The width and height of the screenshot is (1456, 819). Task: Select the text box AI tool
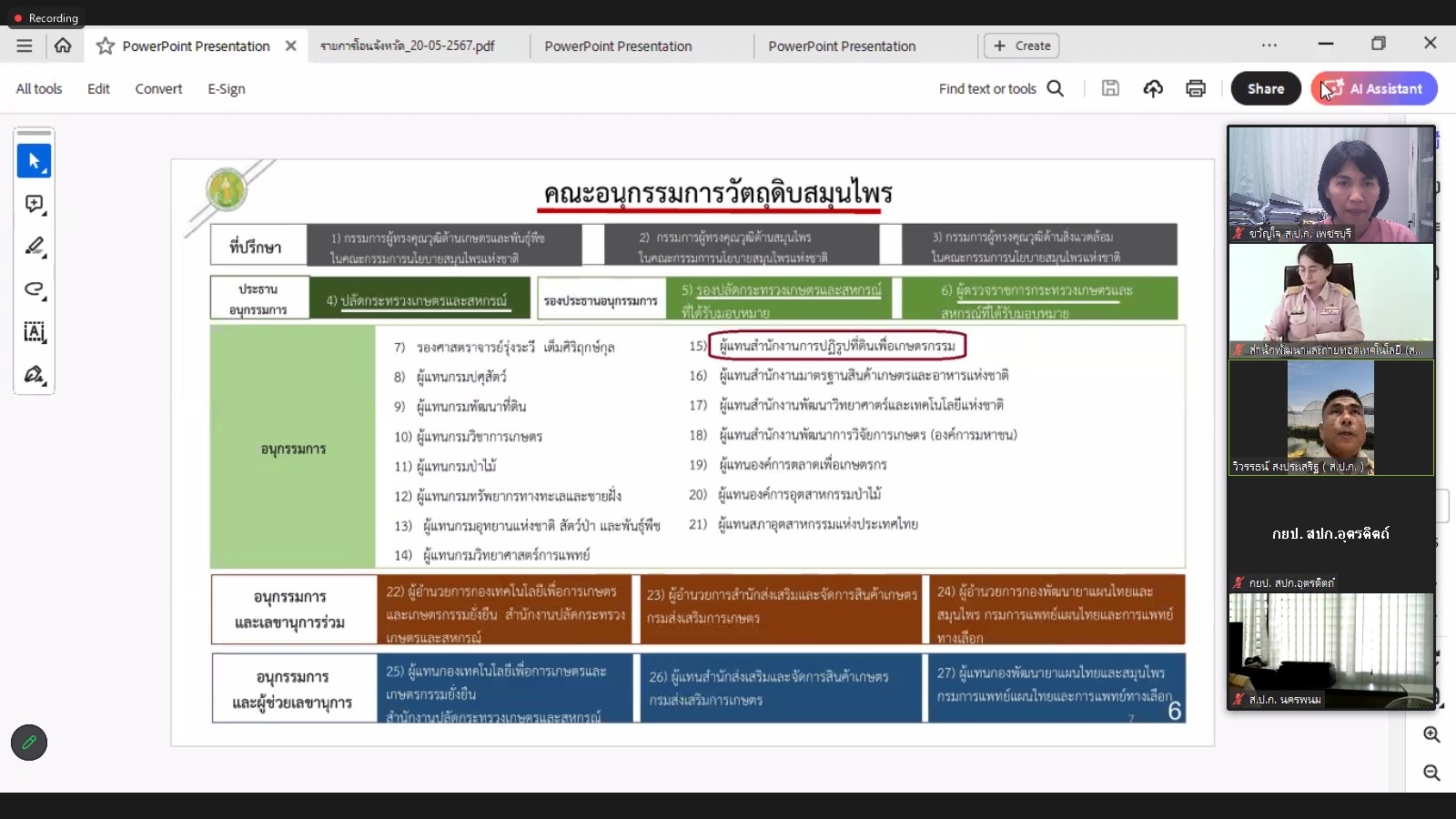34,332
